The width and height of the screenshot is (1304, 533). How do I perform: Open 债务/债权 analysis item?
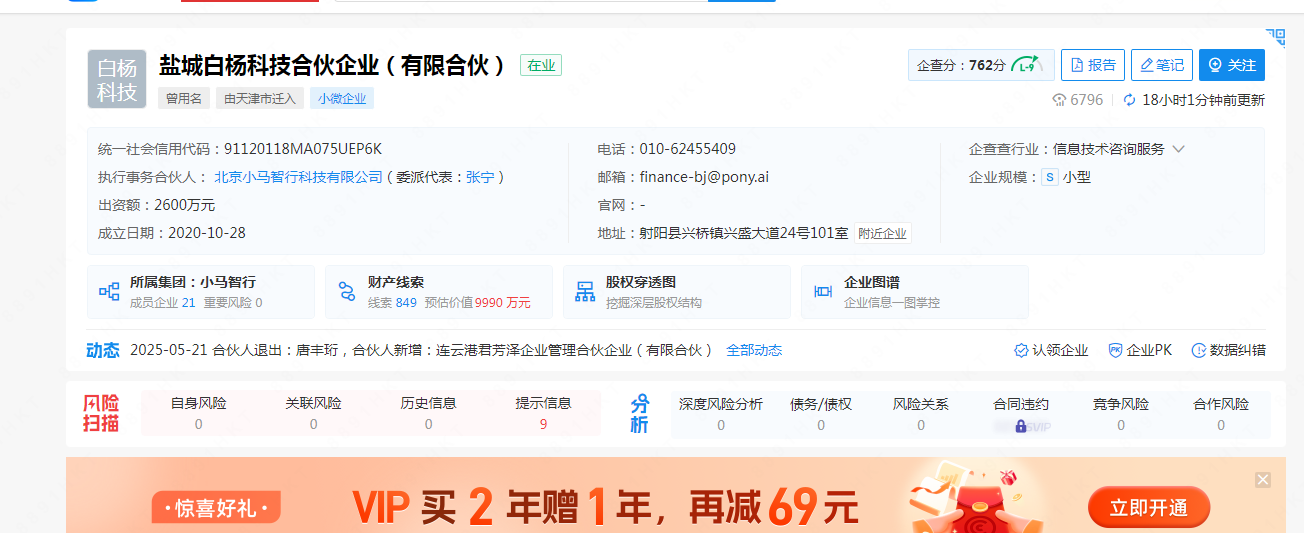[x=821, y=413]
